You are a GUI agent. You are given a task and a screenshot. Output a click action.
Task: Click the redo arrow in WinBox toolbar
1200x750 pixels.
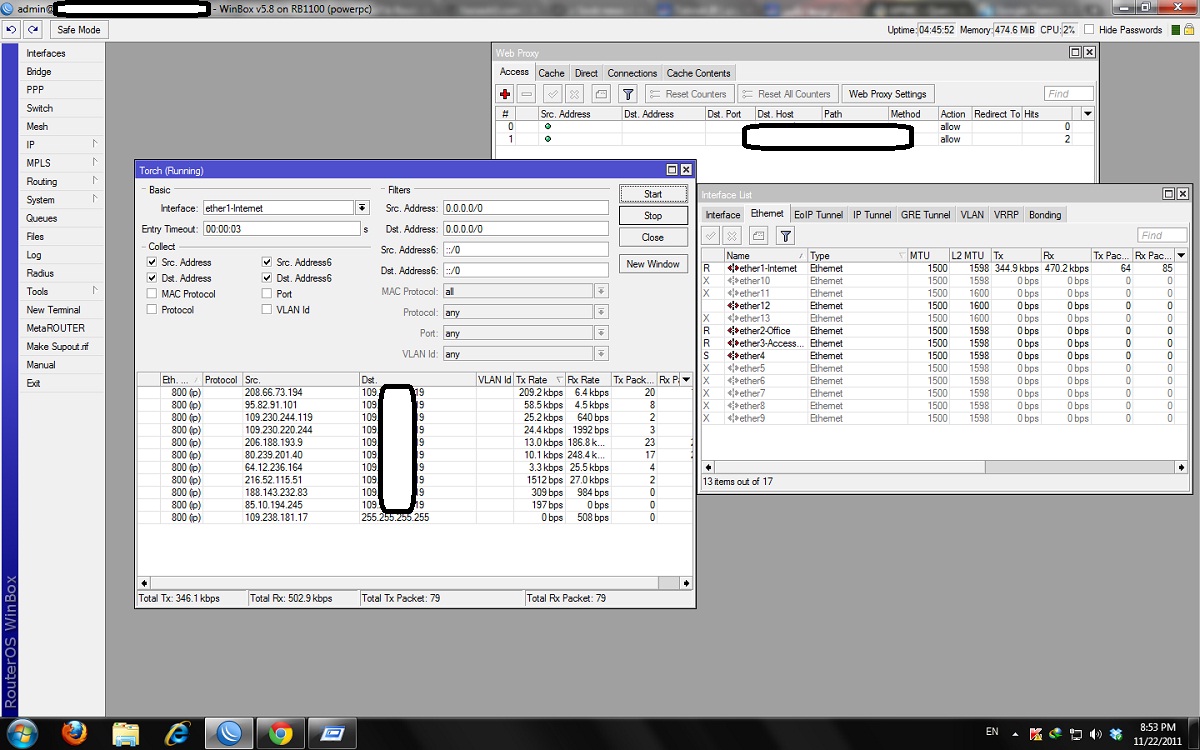pyautogui.click(x=33, y=30)
